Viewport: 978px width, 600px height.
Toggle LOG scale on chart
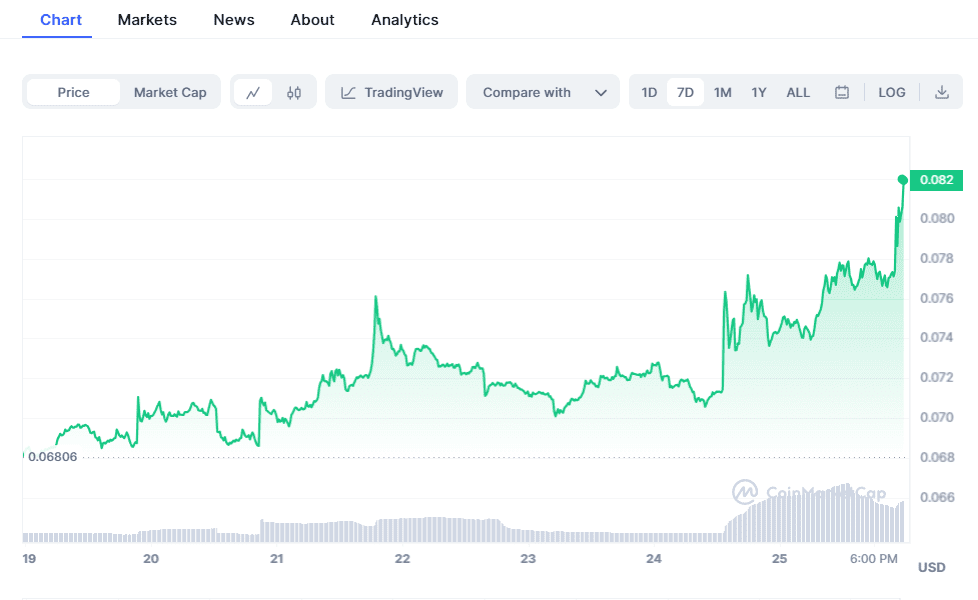[891, 92]
